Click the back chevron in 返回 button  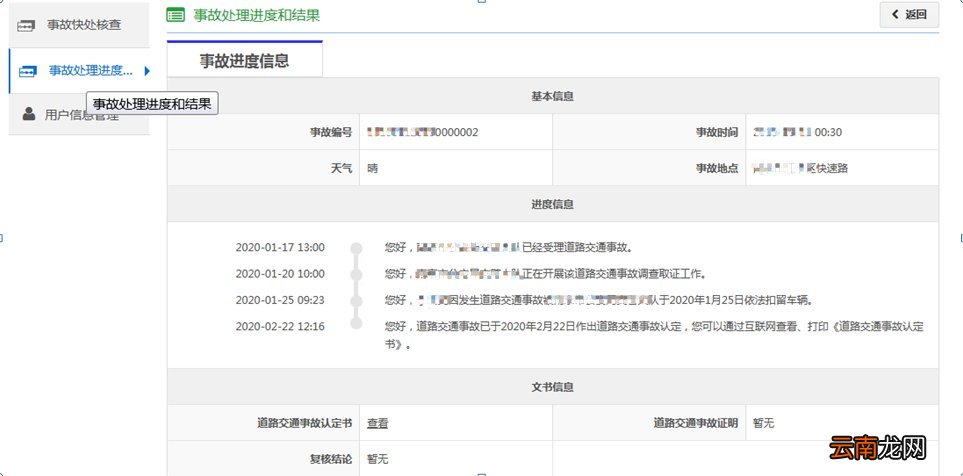895,15
